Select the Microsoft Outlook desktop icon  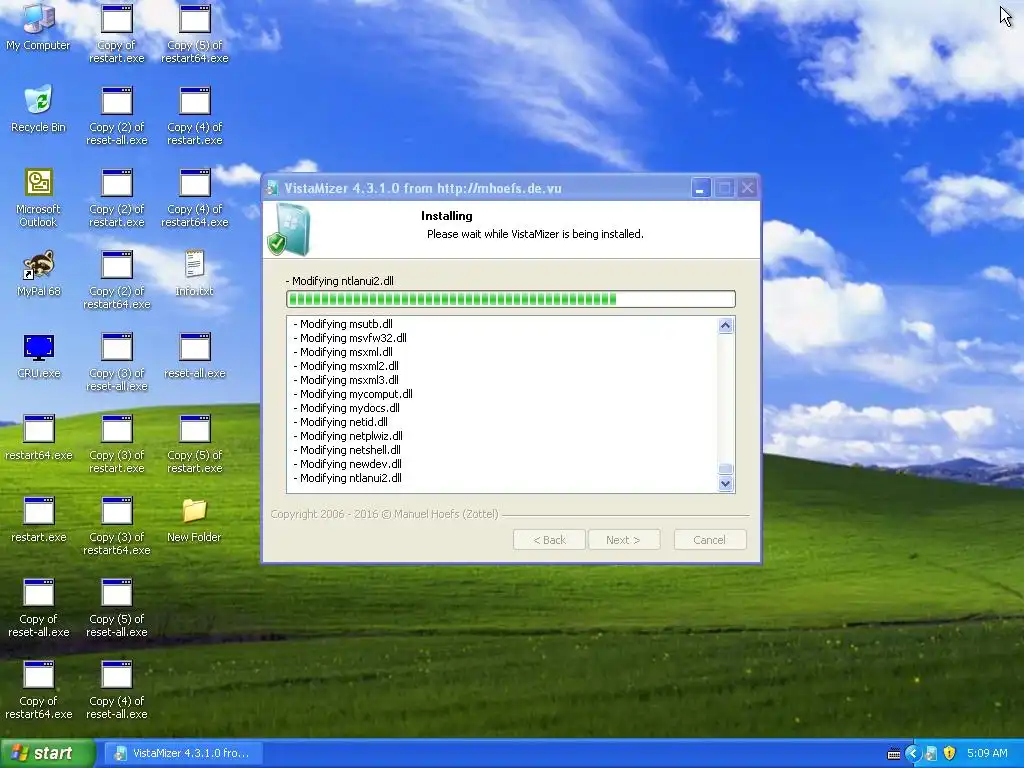click(38, 198)
